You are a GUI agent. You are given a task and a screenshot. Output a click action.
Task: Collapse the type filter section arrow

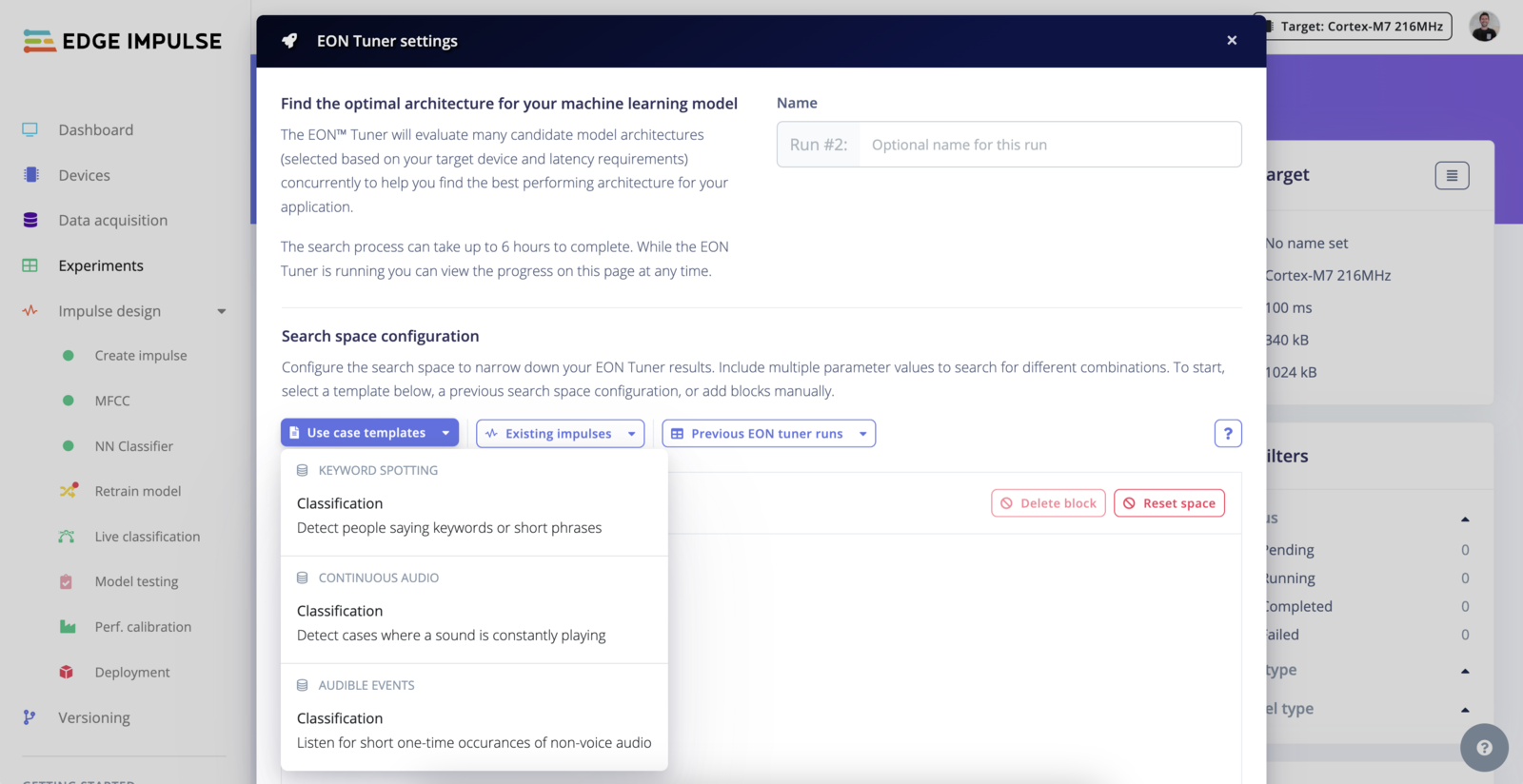(1465, 671)
